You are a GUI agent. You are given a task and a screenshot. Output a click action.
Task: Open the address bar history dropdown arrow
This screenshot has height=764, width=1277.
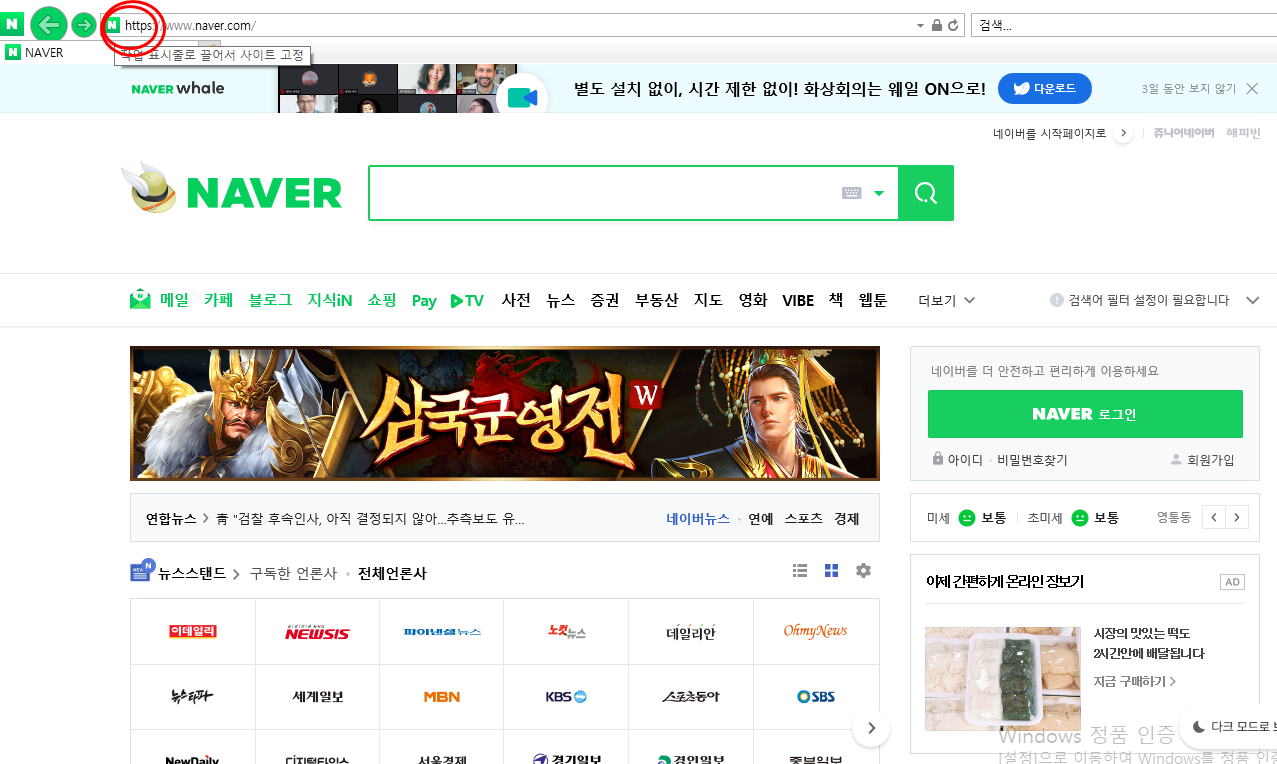coord(920,25)
